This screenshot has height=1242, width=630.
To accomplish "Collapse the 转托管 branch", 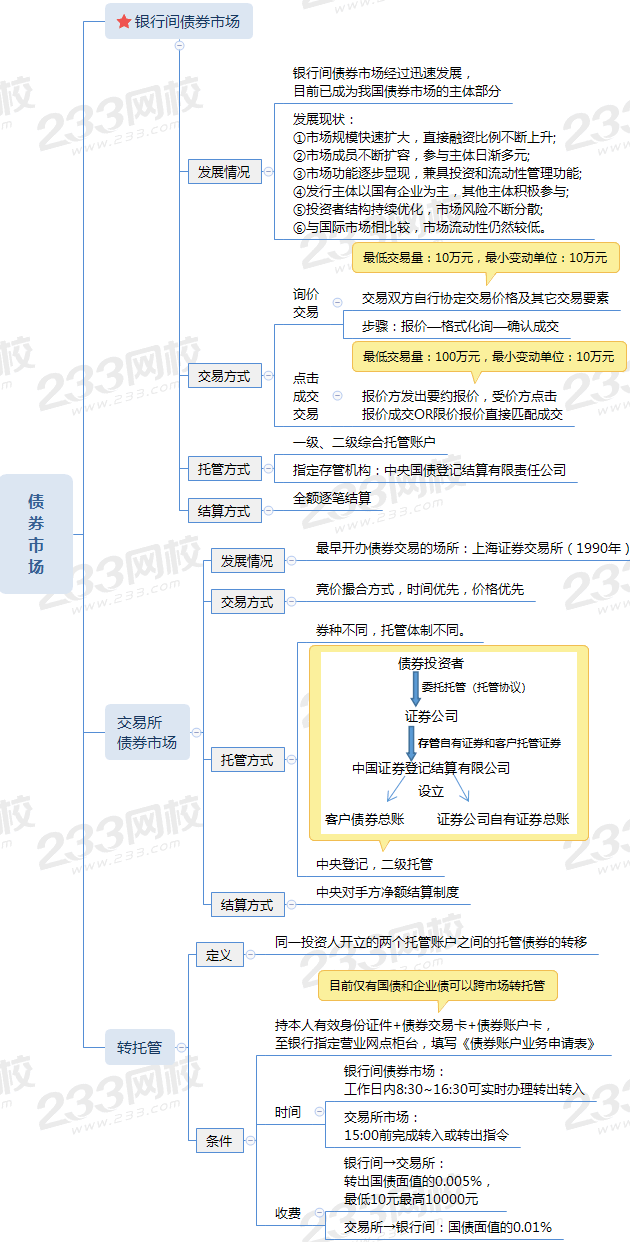I will [x=181, y=1048].
